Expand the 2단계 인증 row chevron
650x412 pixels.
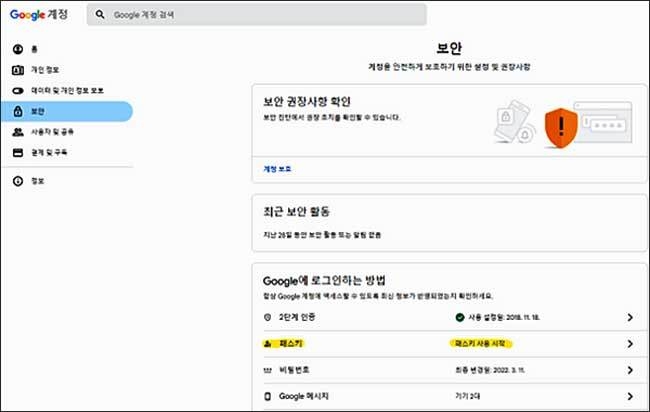[630, 317]
